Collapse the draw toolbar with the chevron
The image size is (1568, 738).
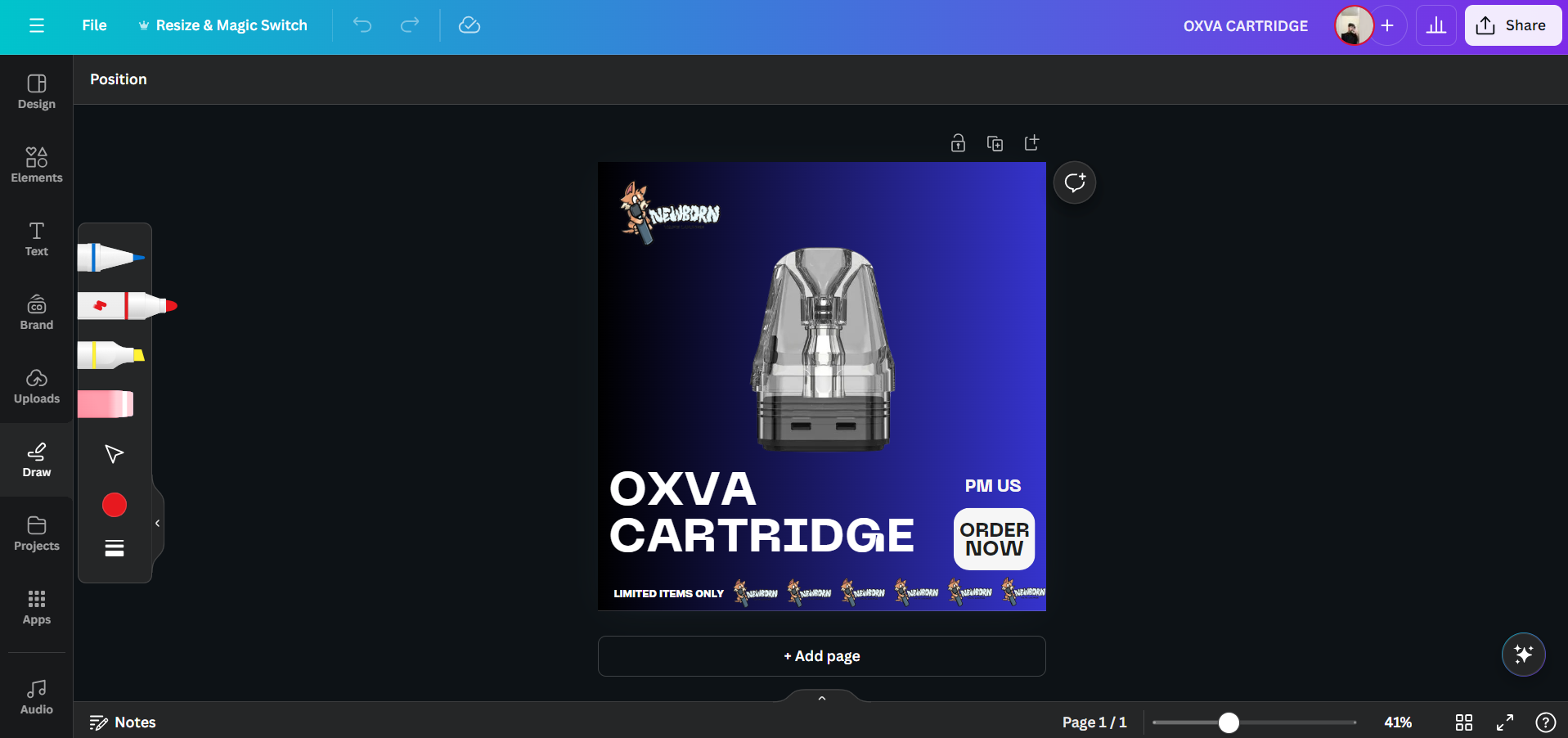pos(157,524)
